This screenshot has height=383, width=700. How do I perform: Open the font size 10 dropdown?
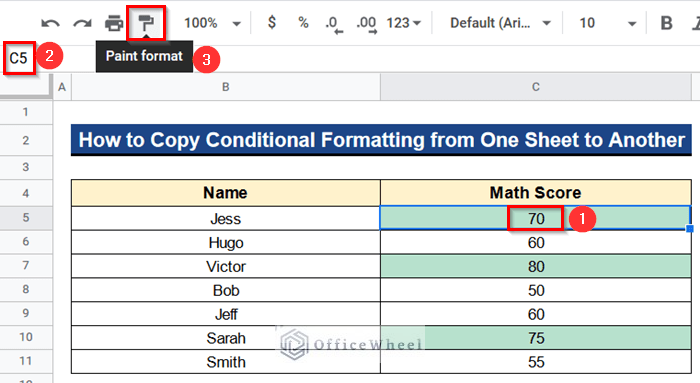pos(608,23)
